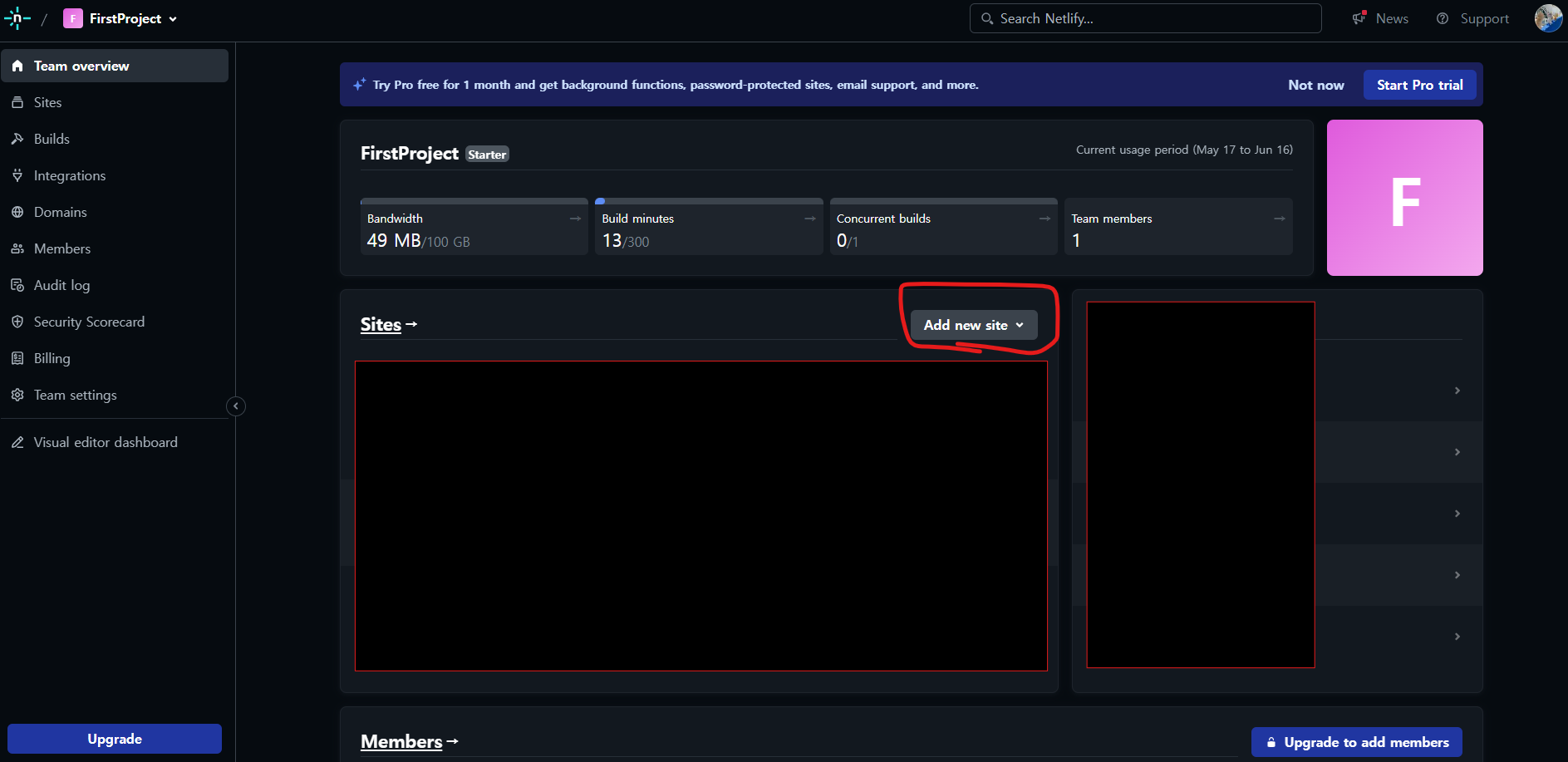Click the Netlify logo icon
Viewport: 1568px width, 762px height.
pos(17,18)
